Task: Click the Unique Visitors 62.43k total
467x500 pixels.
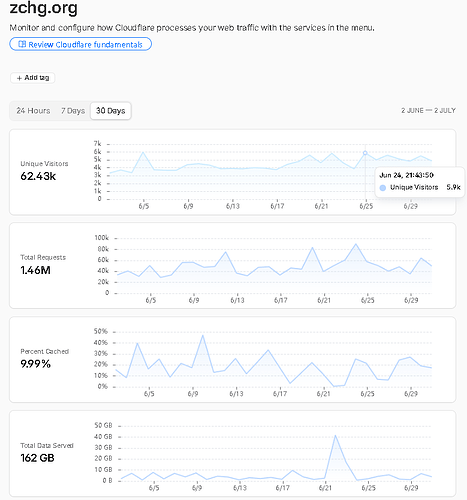Action: click(38, 176)
